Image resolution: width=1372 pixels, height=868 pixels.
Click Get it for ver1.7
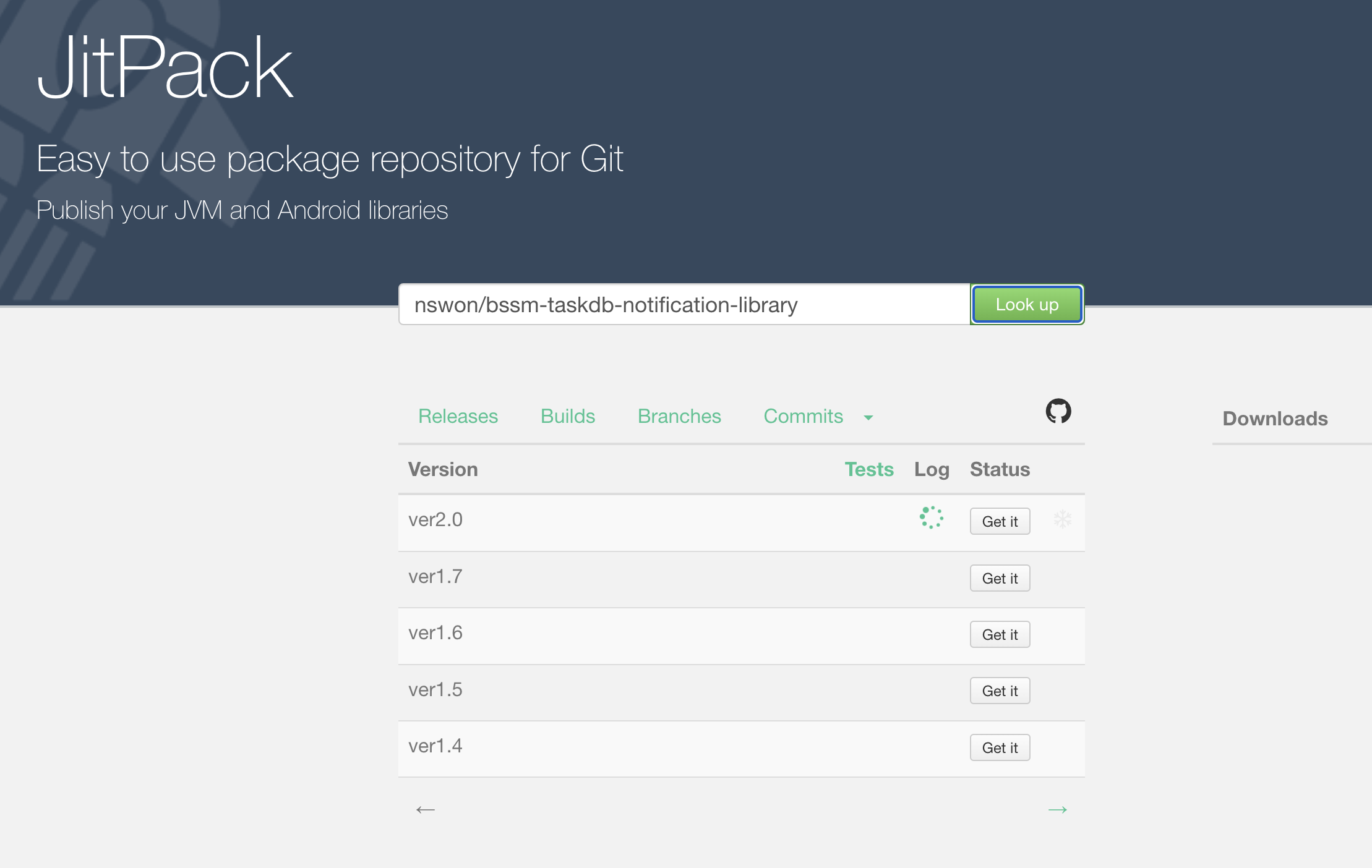click(x=1000, y=578)
